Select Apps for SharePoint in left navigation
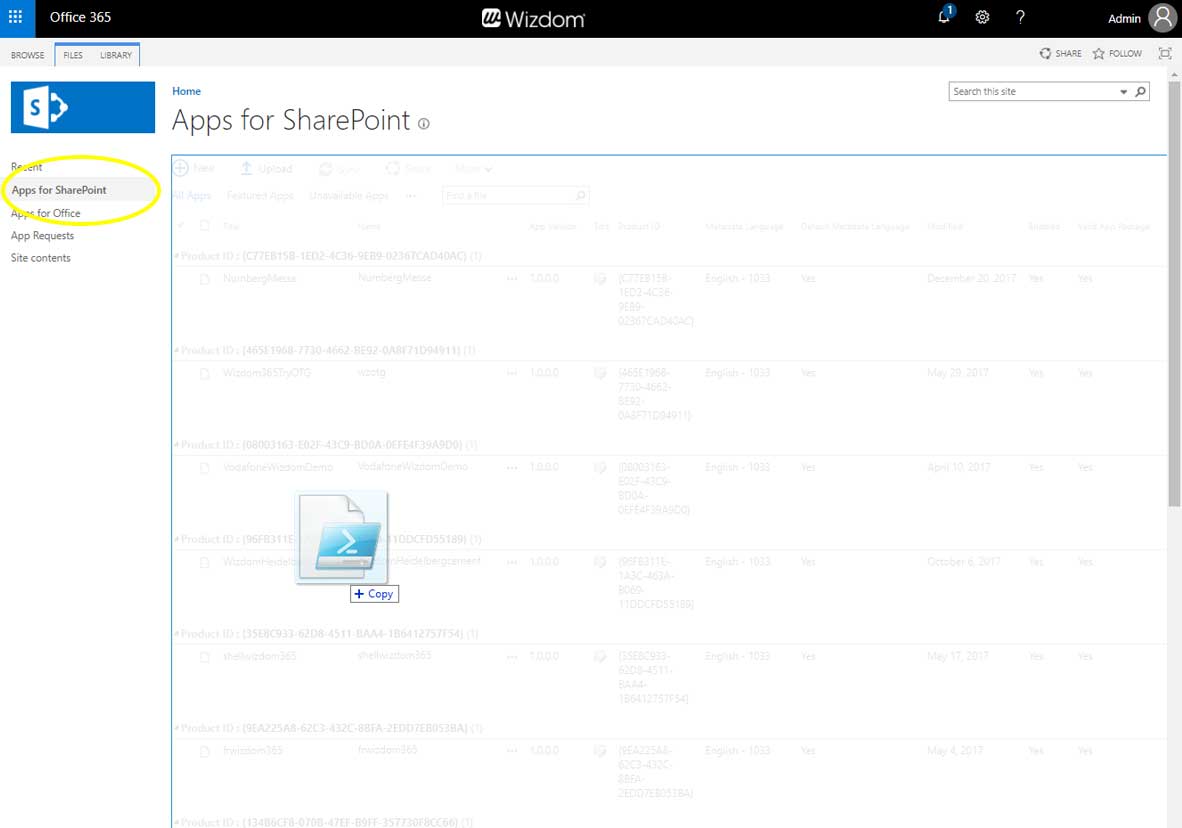This screenshot has width=1182, height=828. (59, 190)
